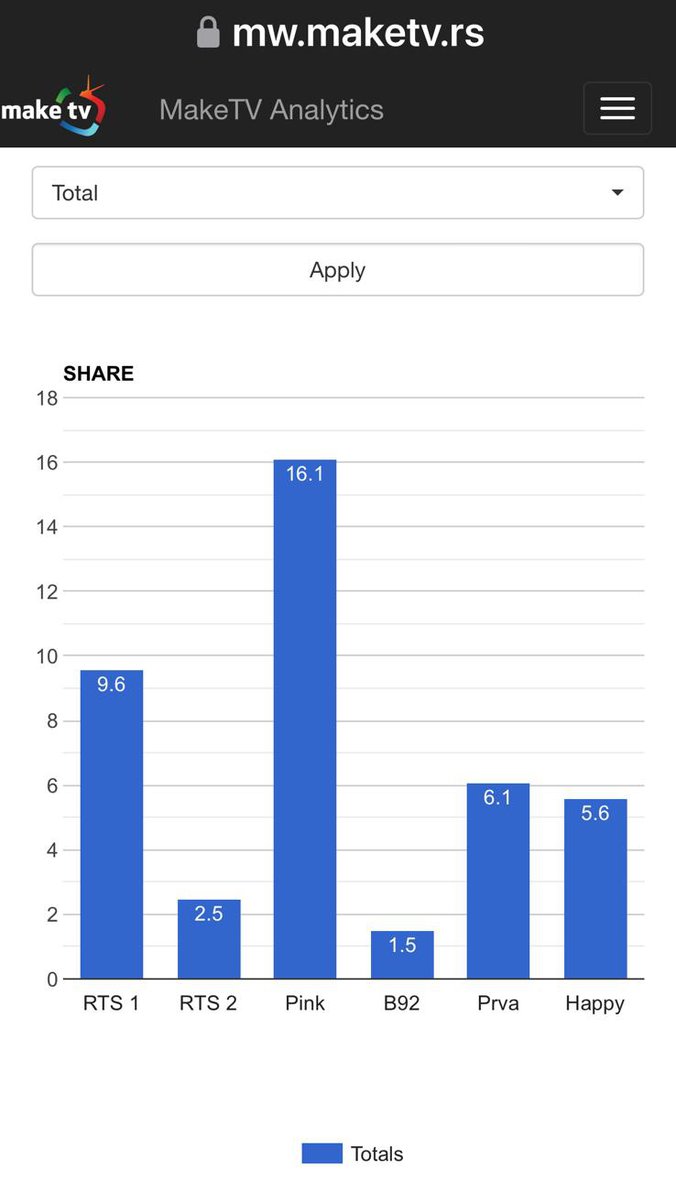
Task: Click the 16.1 value label
Action: [x=305, y=474]
